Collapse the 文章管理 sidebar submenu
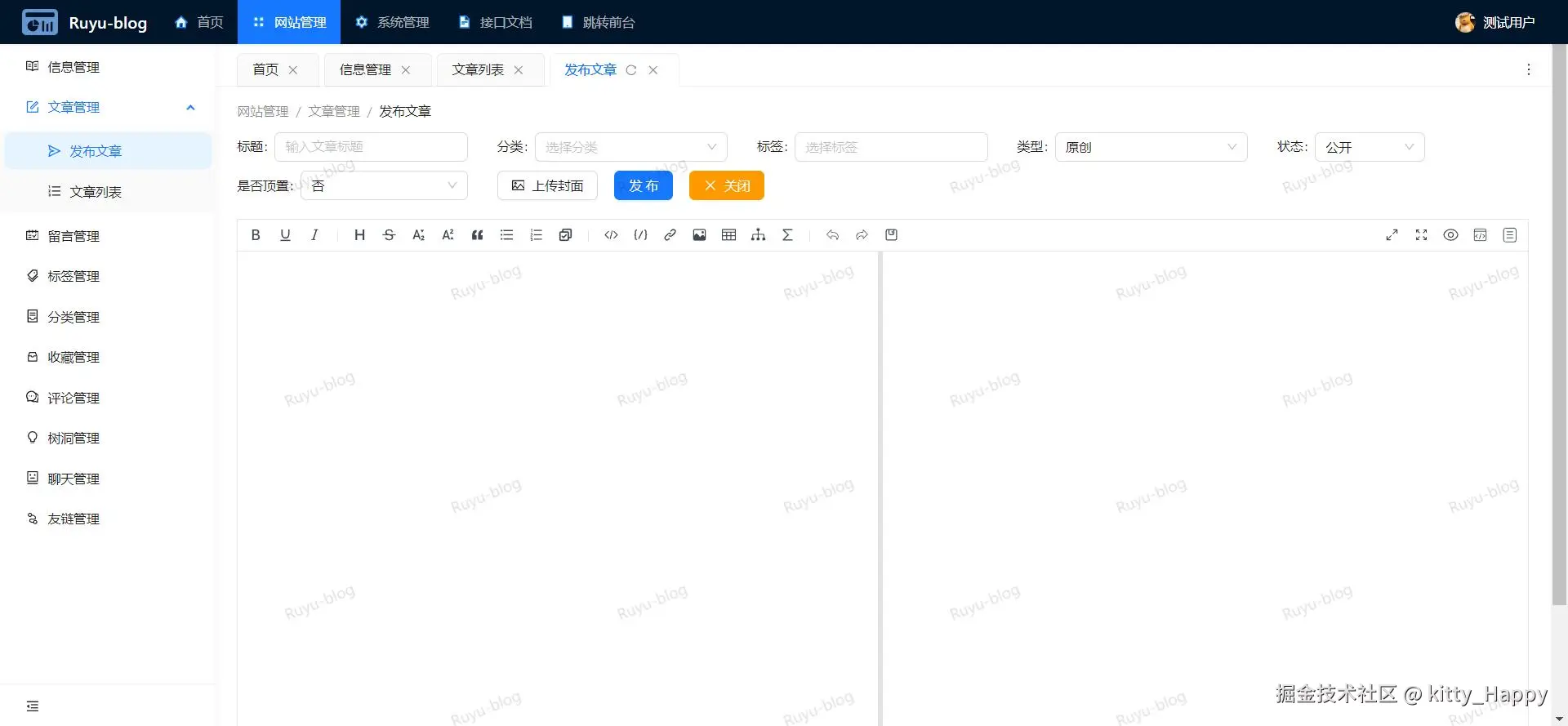 (108, 107)
